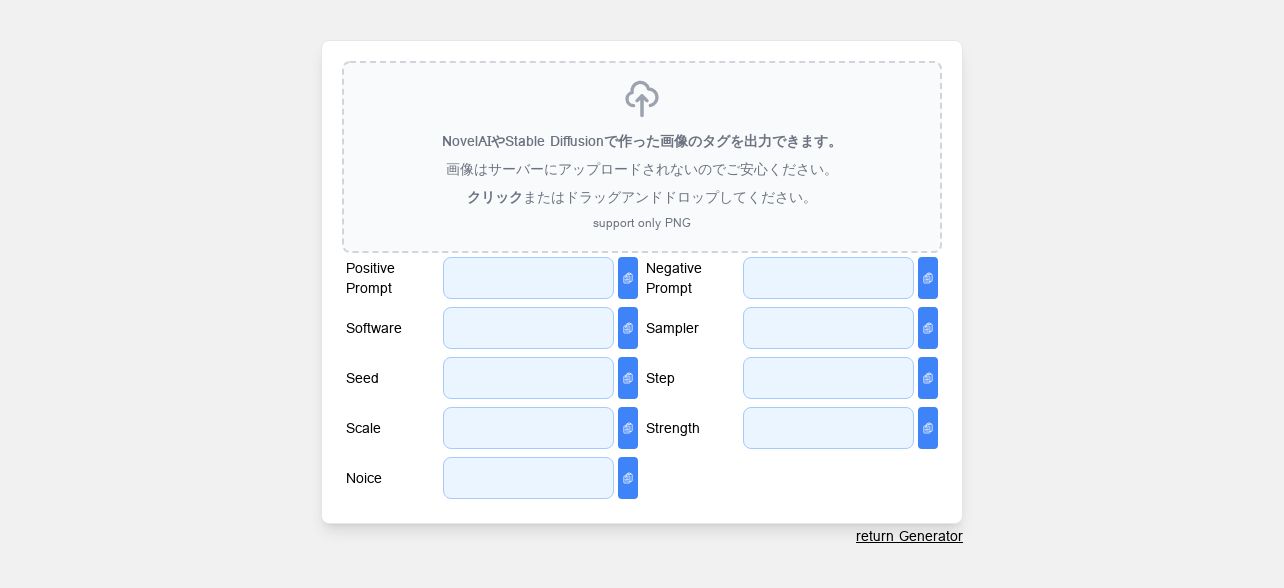The image size is (1284, 588).
Task: Click inside the Step field
Action: (x=828, y=378)
